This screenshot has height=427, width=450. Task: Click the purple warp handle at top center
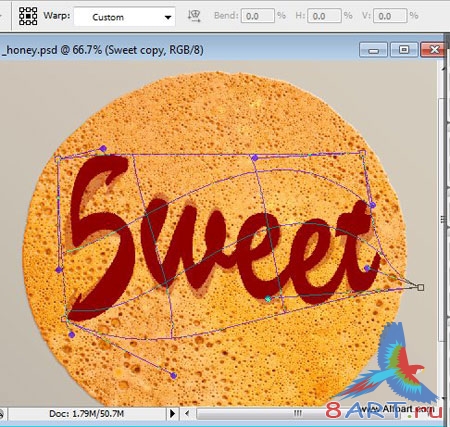tap(255, 158)
